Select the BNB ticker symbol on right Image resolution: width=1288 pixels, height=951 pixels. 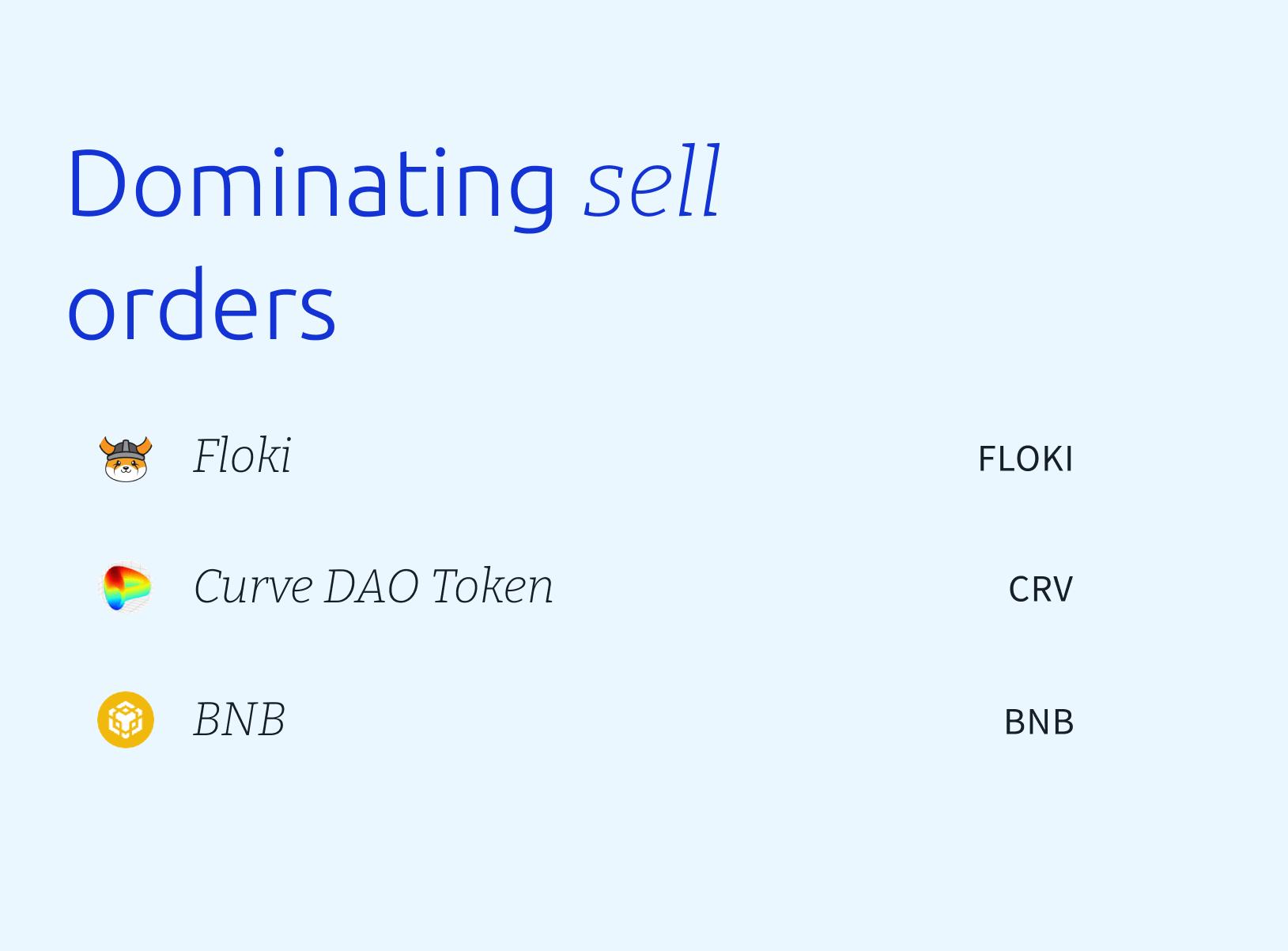pyautogui.click(x=1039, y=723)
